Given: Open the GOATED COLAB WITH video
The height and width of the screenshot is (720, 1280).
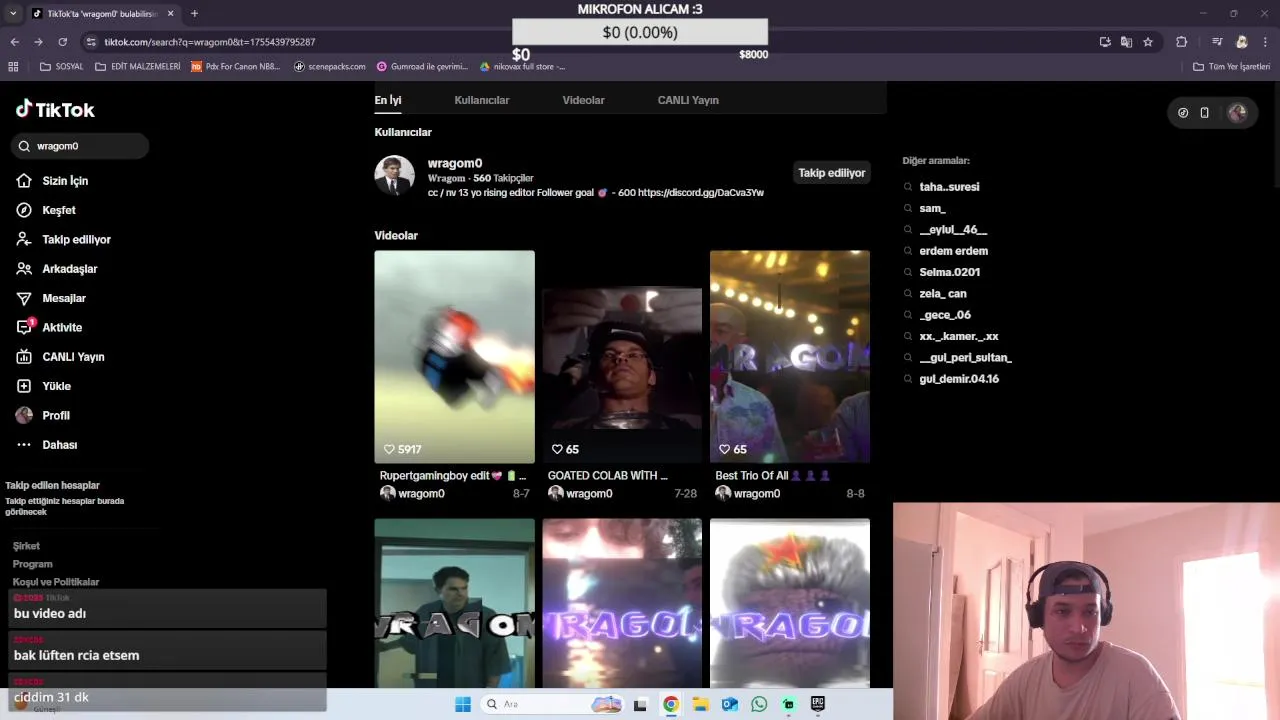Looking at the screenshot, I should (x=622, y=356).
